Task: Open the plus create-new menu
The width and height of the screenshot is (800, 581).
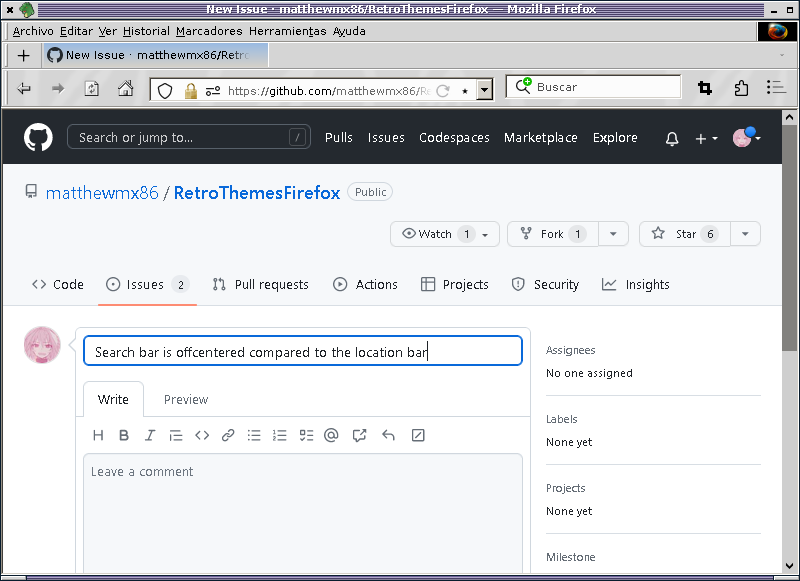Action: click(x=706, y=138)
